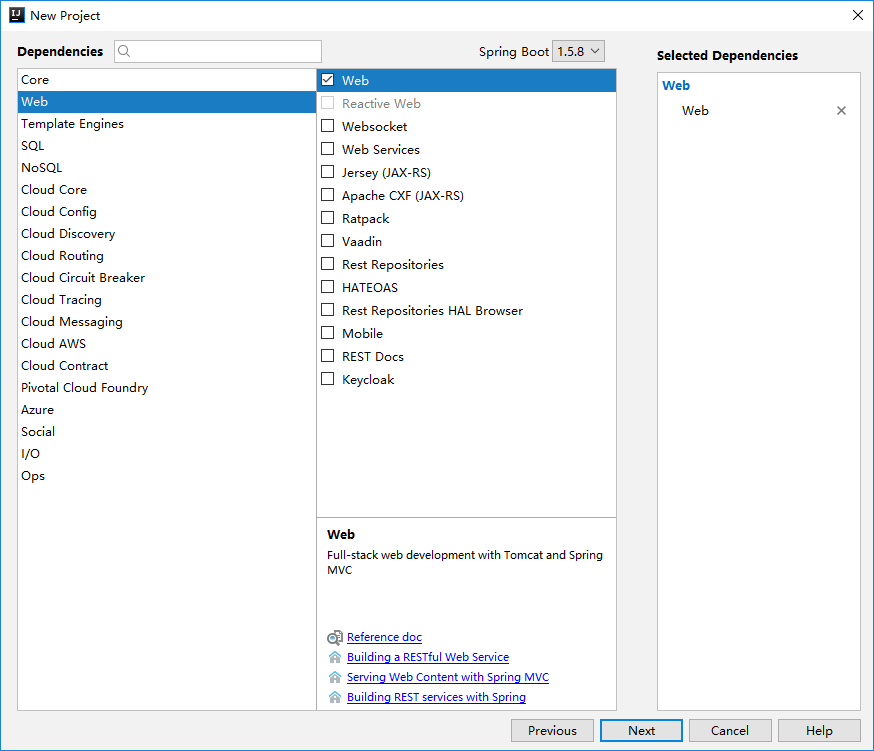Uncheck the Web dependency checkbox
The image size is (874, 751).
coord(327,80)
